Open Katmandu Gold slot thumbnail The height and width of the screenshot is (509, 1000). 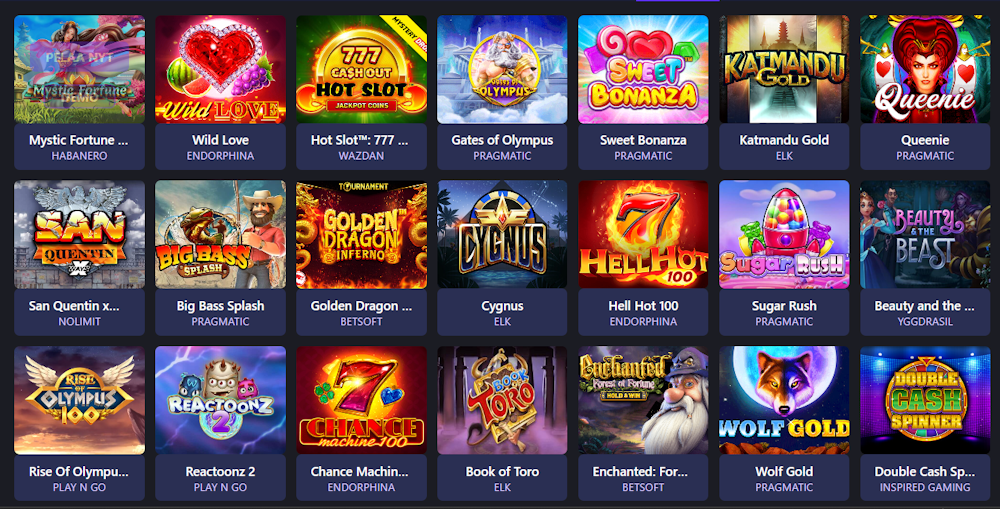click(x=784, y=70)
